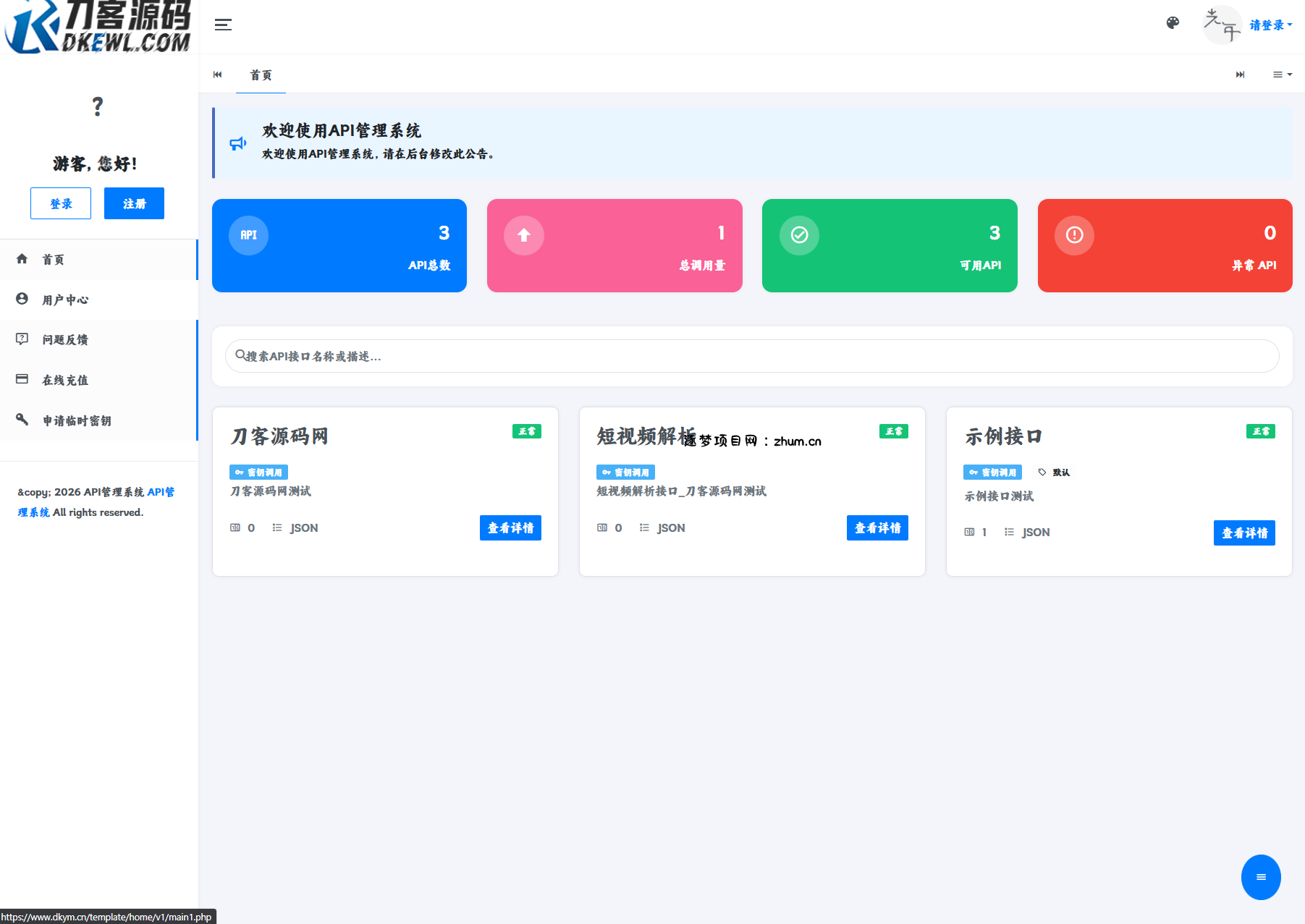Viewport: 1305px width, 924px height.
Task: View details of 示例接口 API
Action: pyautogui.click(x=1244, y=533)
